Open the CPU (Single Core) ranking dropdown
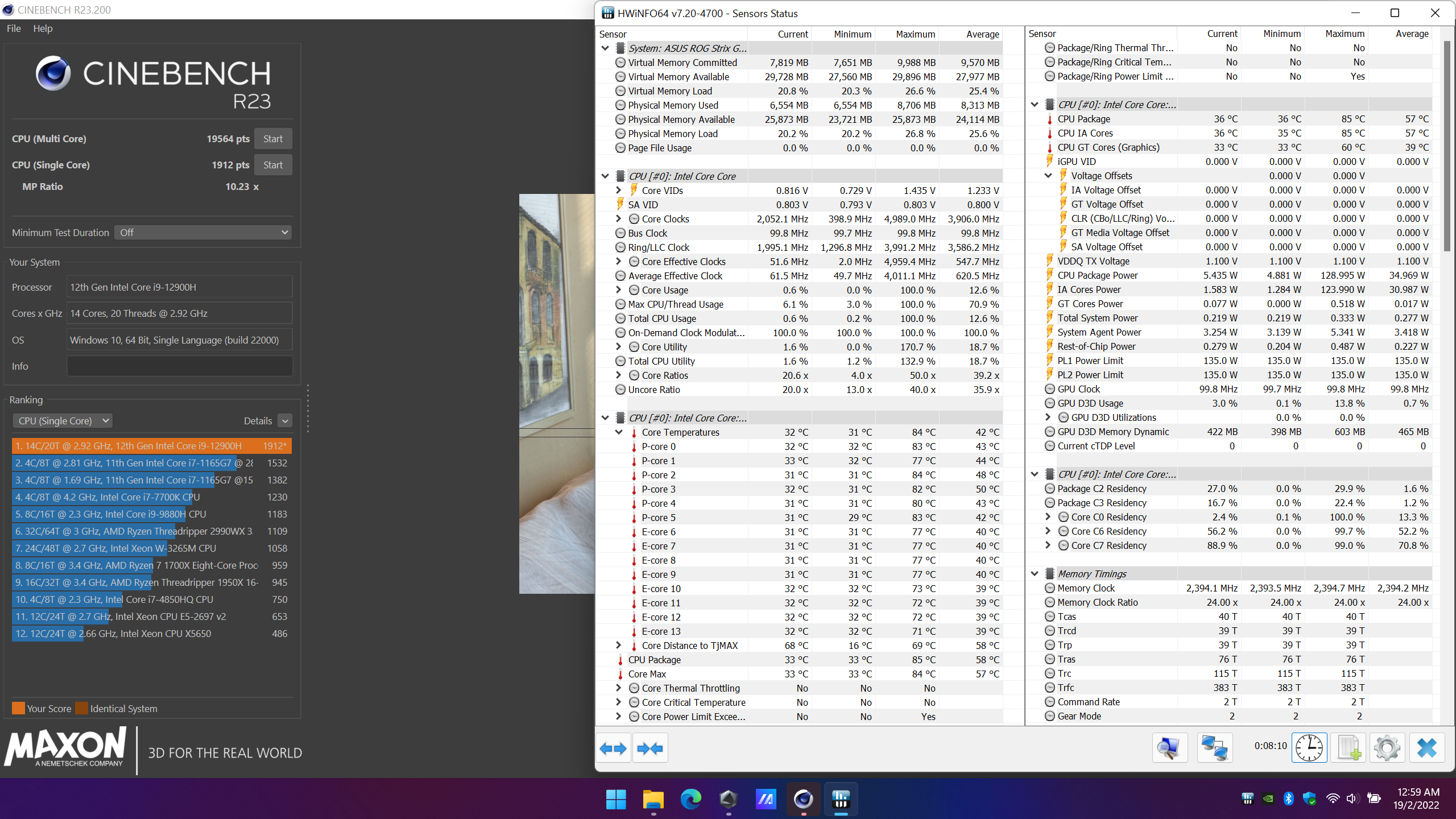Image resolution: width=1456 pixels, height=819 pixels. click(62, 421)
